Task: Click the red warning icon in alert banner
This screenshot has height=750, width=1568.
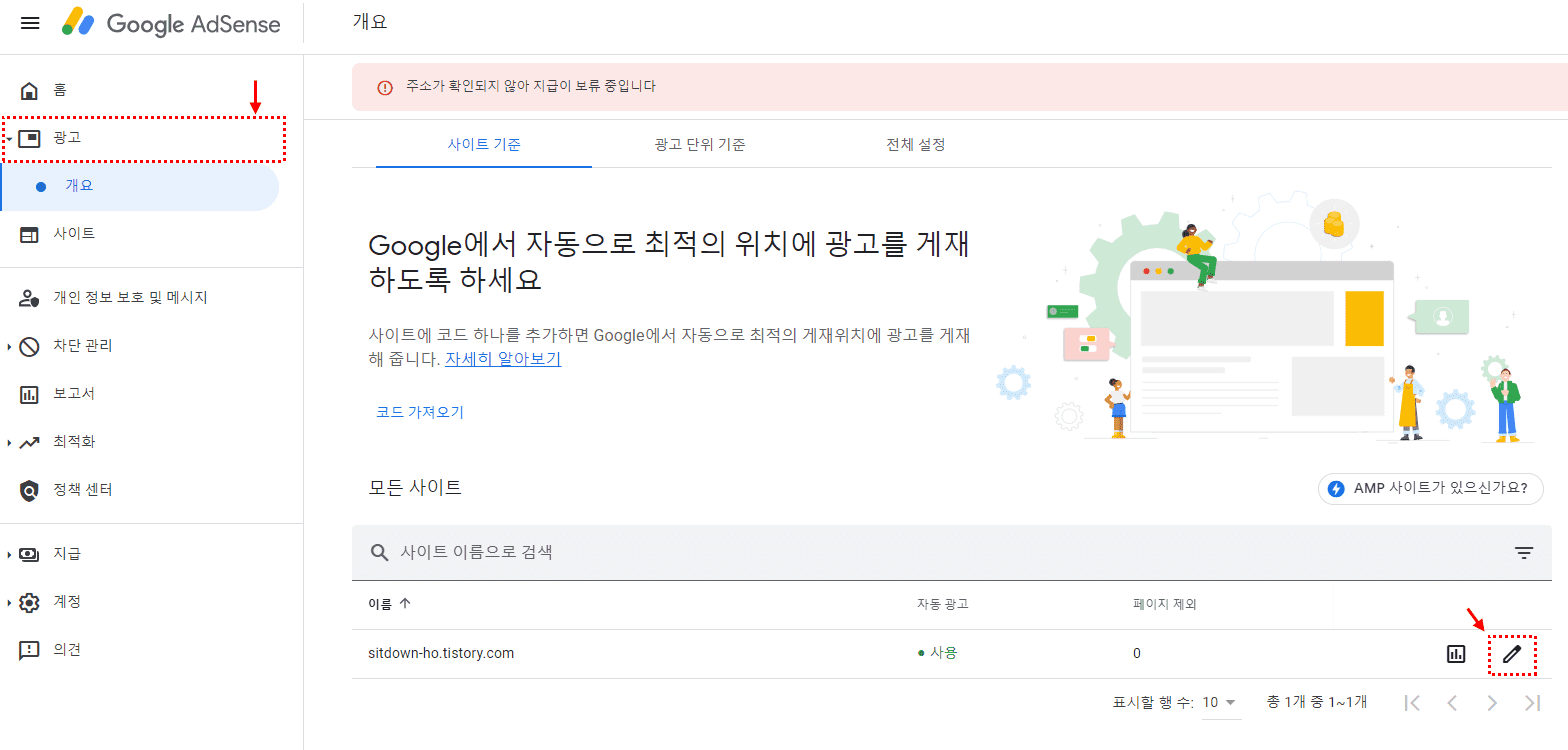Action: [385, 87]
